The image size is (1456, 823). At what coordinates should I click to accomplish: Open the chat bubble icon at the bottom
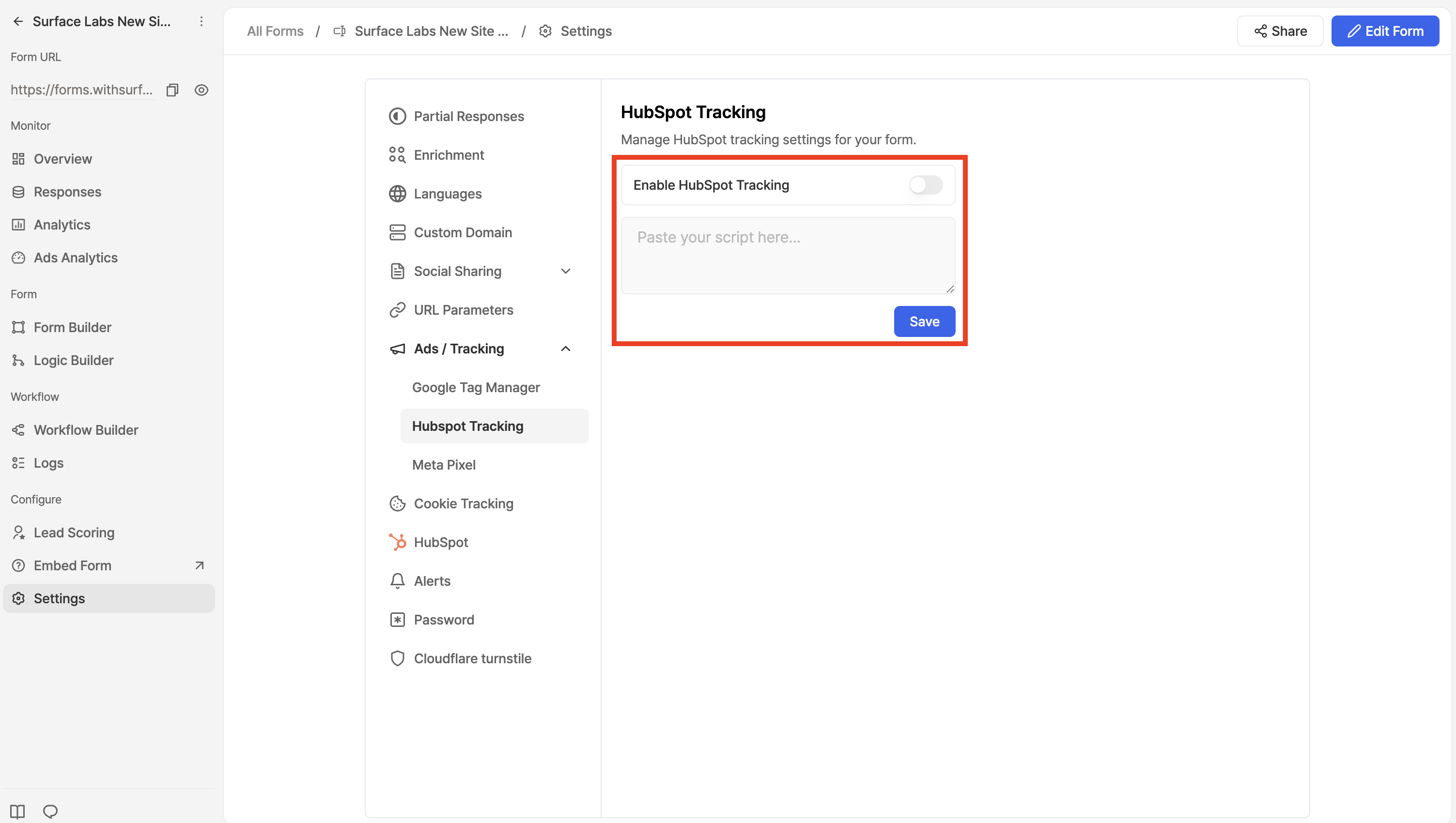click(x=50, y=812)
